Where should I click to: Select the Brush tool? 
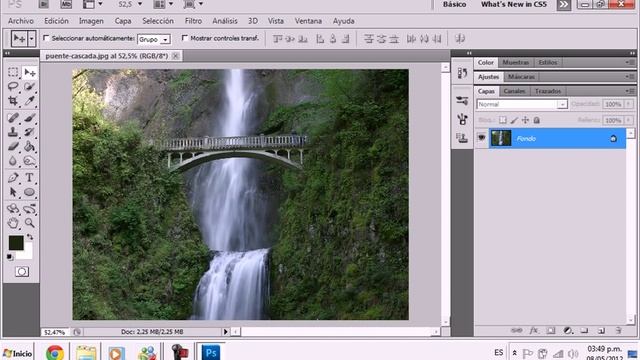click(x=29, y=118)
